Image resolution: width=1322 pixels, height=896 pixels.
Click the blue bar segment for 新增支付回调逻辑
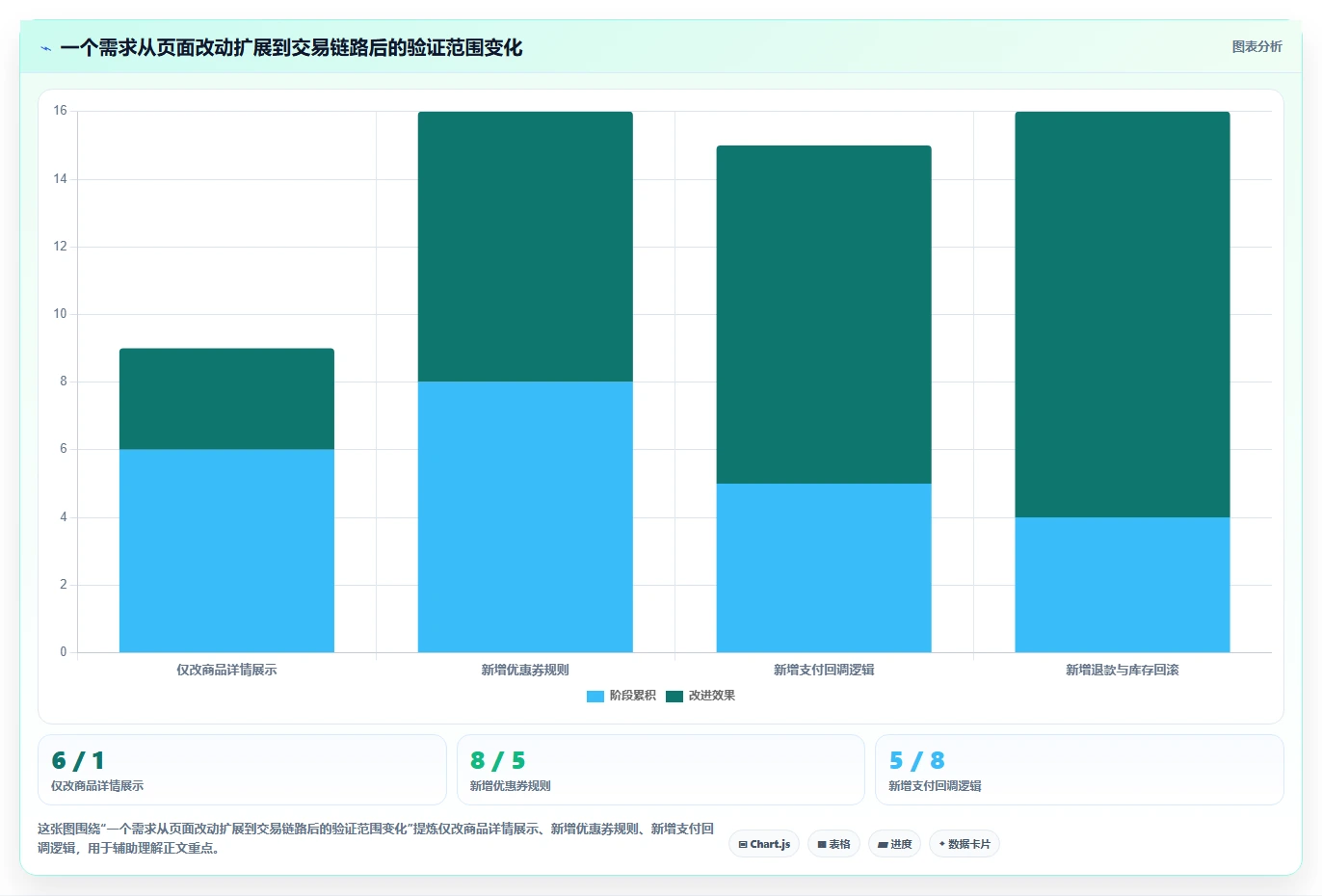pos(824,568)
